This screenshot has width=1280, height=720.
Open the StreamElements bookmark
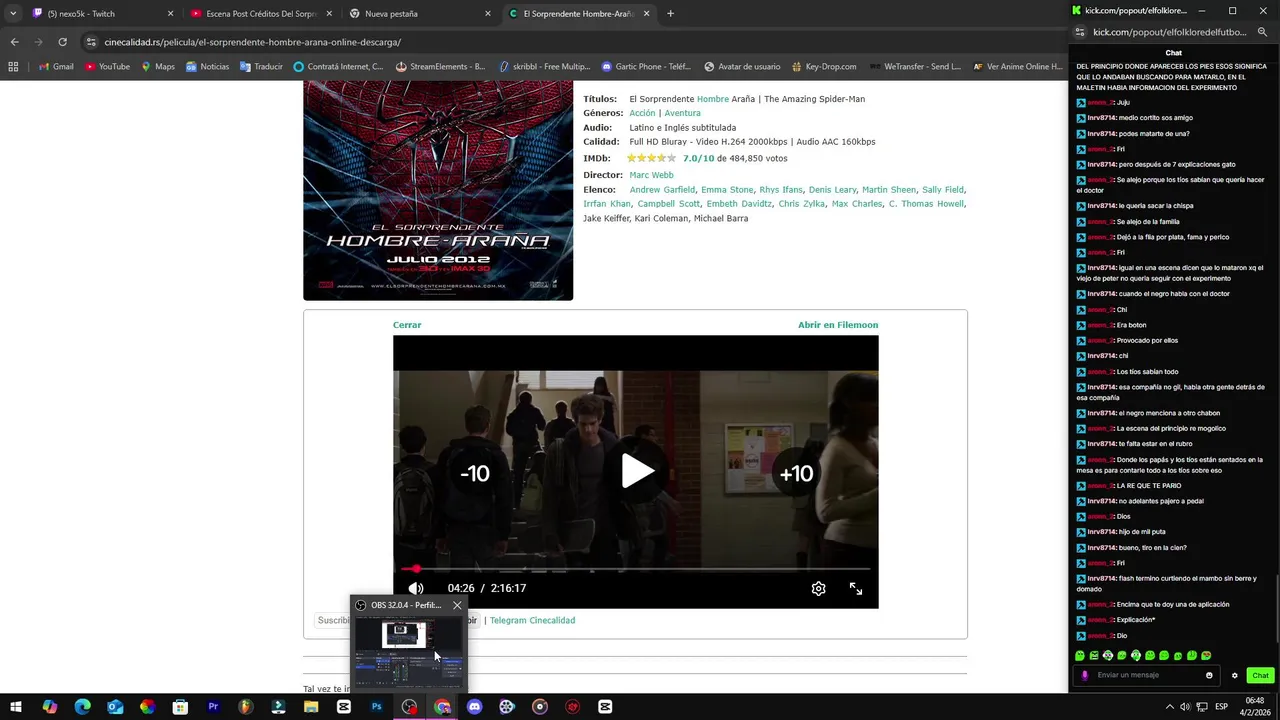click(440, 67)
